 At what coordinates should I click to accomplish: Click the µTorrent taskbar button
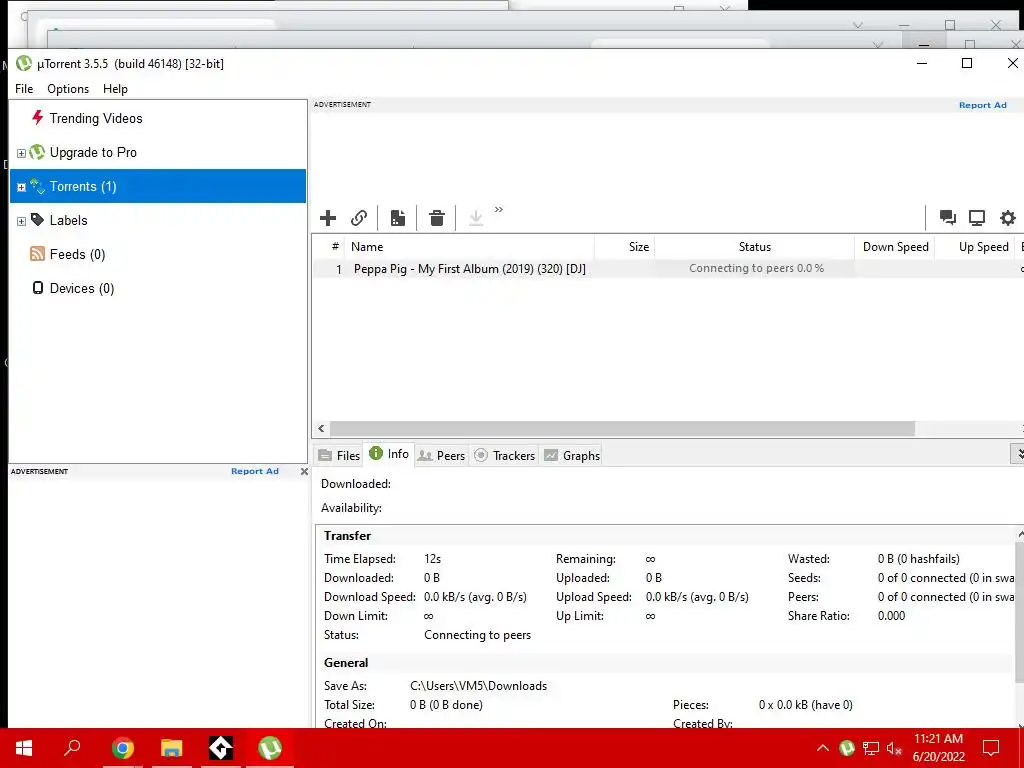click(x=270, y=748)
